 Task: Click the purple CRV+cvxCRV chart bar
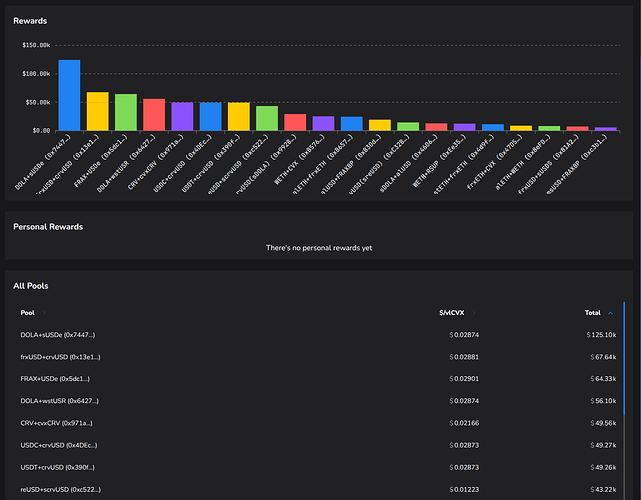pos(182,116)
